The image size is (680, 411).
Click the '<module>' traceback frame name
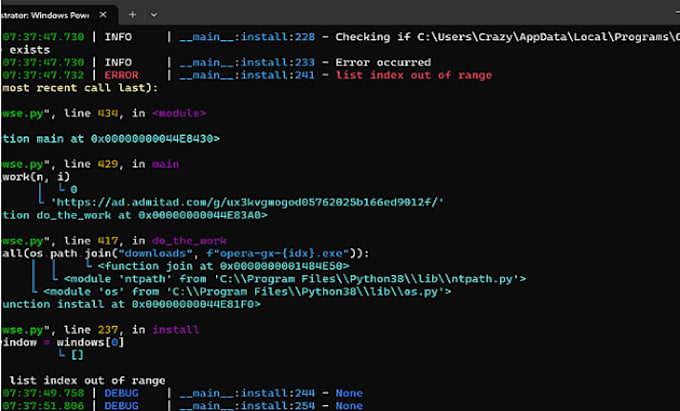[x=179, y=114]
